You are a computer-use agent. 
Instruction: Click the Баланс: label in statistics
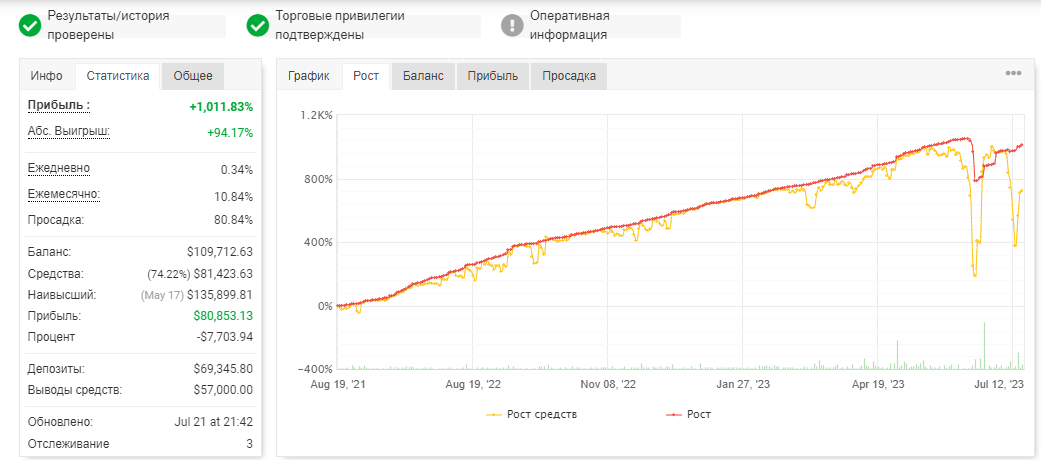coord(50,252)
